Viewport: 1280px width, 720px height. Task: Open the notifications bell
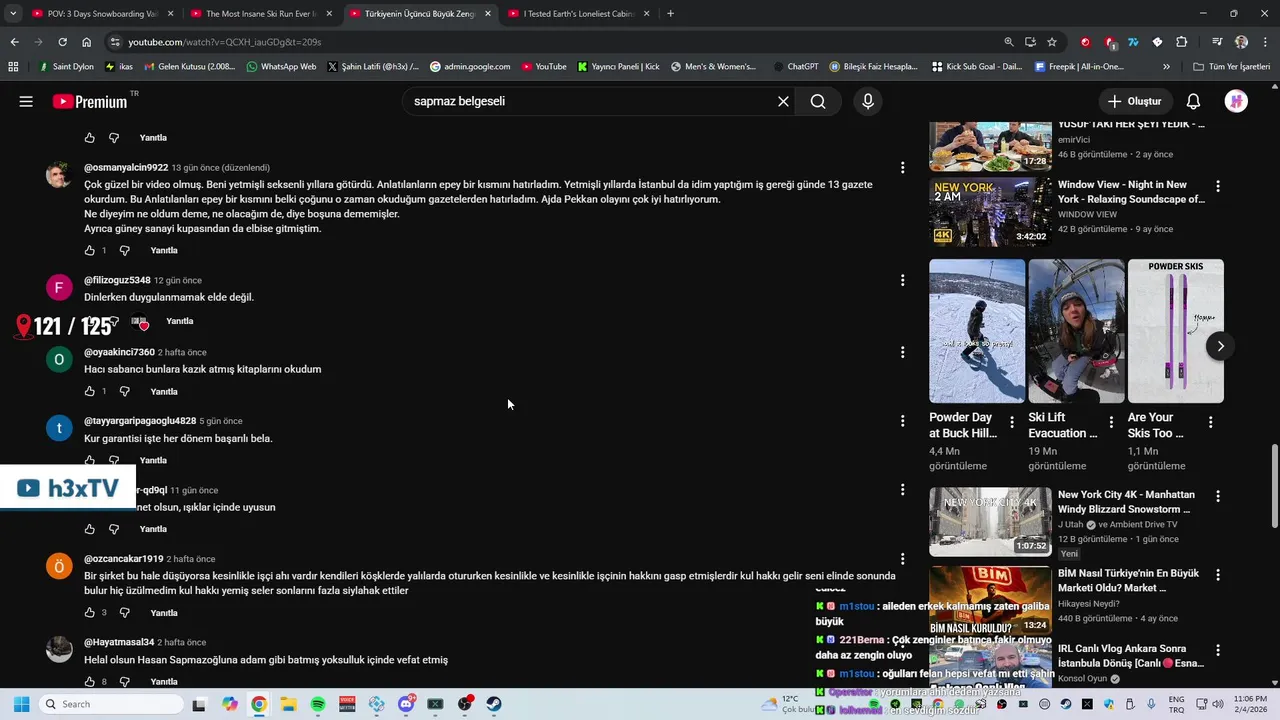click(x=1193, y=101)
